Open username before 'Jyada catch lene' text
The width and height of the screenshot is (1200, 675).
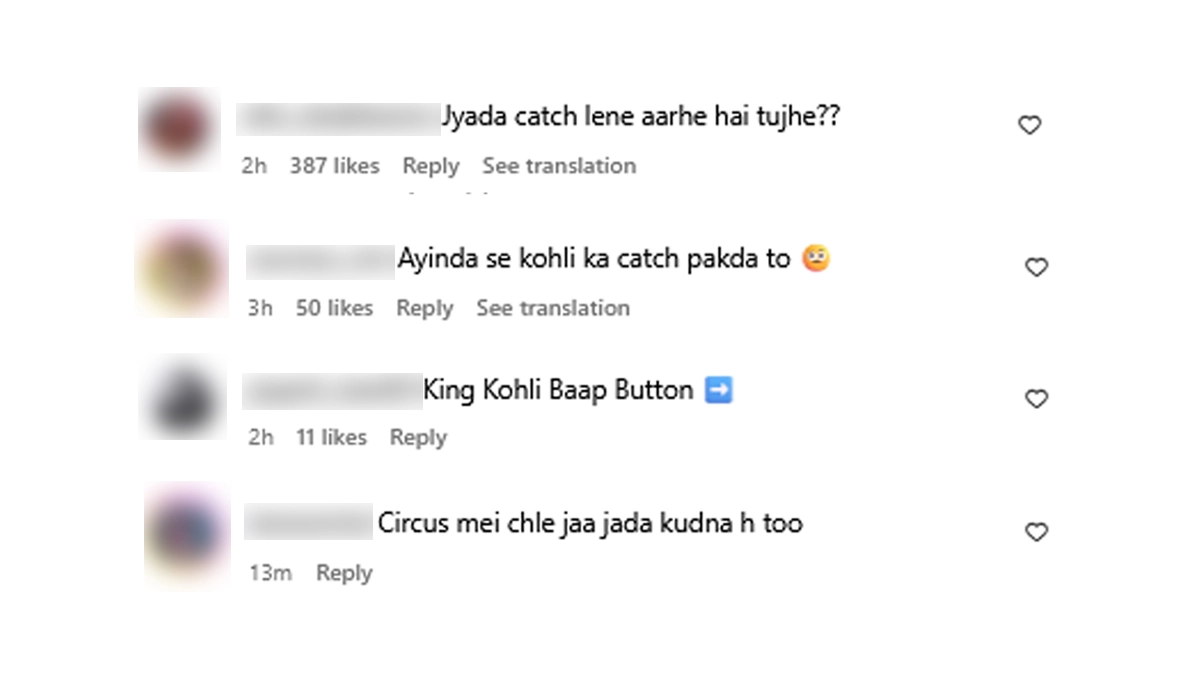pyautogui.click(x=338, y=119)
